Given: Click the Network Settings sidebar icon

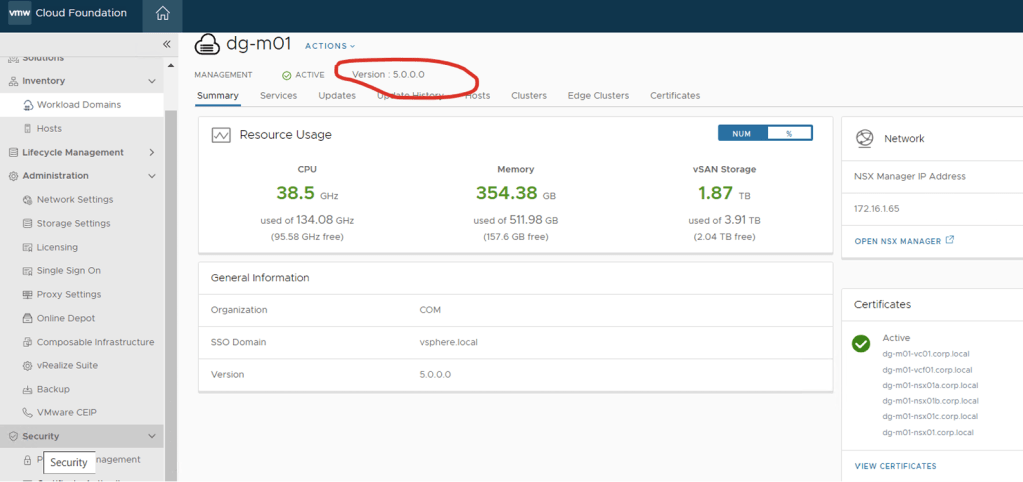Looking at the screenshot, I should (28, 200).
